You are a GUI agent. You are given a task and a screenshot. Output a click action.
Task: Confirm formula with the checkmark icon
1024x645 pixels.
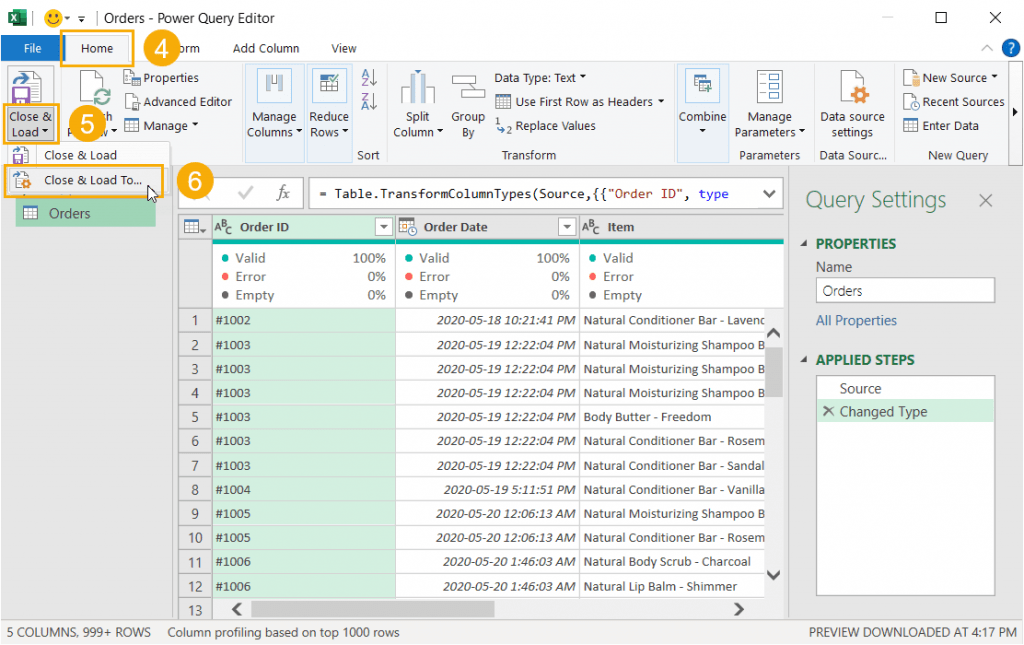click(246, 193)
